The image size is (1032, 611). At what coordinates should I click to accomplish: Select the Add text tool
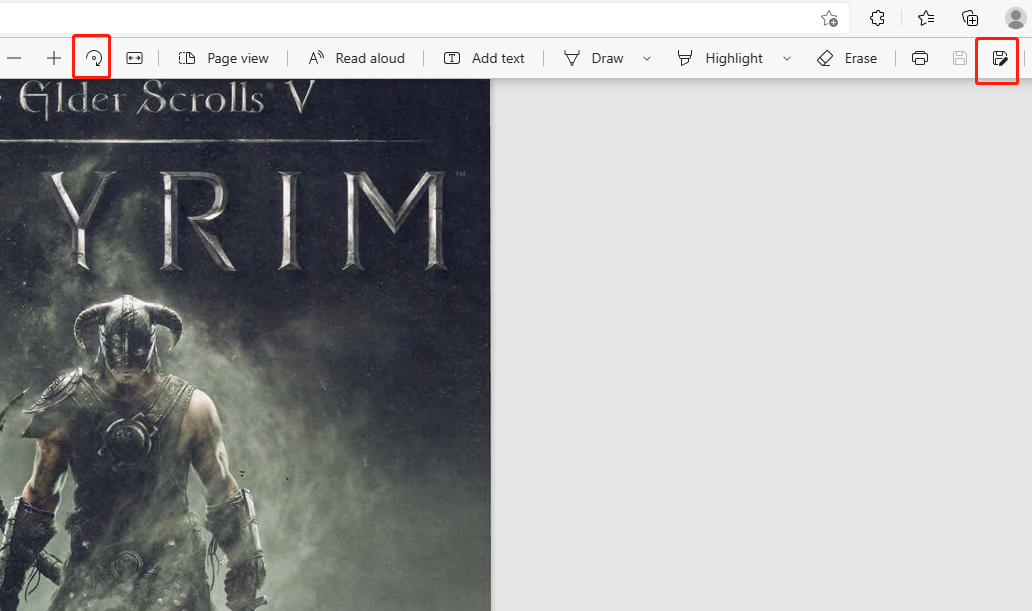(x=484, y=58)
